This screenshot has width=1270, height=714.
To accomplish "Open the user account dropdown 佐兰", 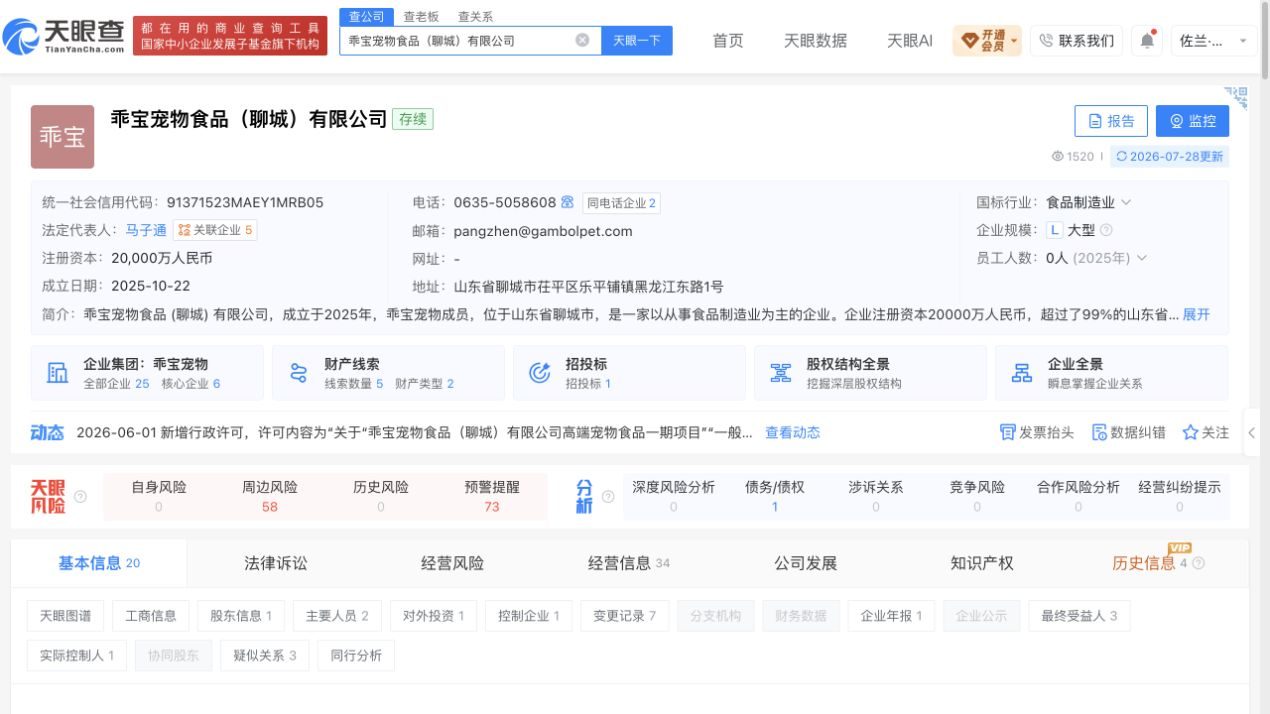I will click(x=1214, y=41).
